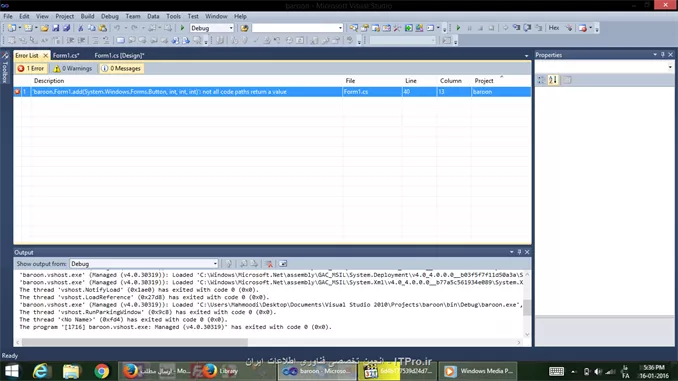Open the Tools menu
678x381 pixels.
coord(173,16)
